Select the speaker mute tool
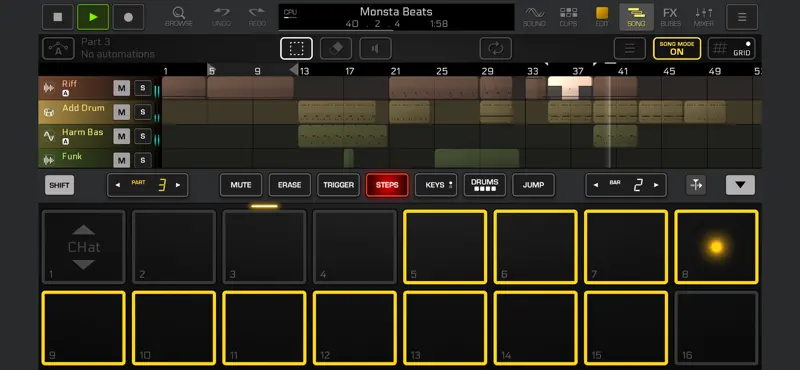800x370 pixels. pyautogui.click(x=376, y=48)
